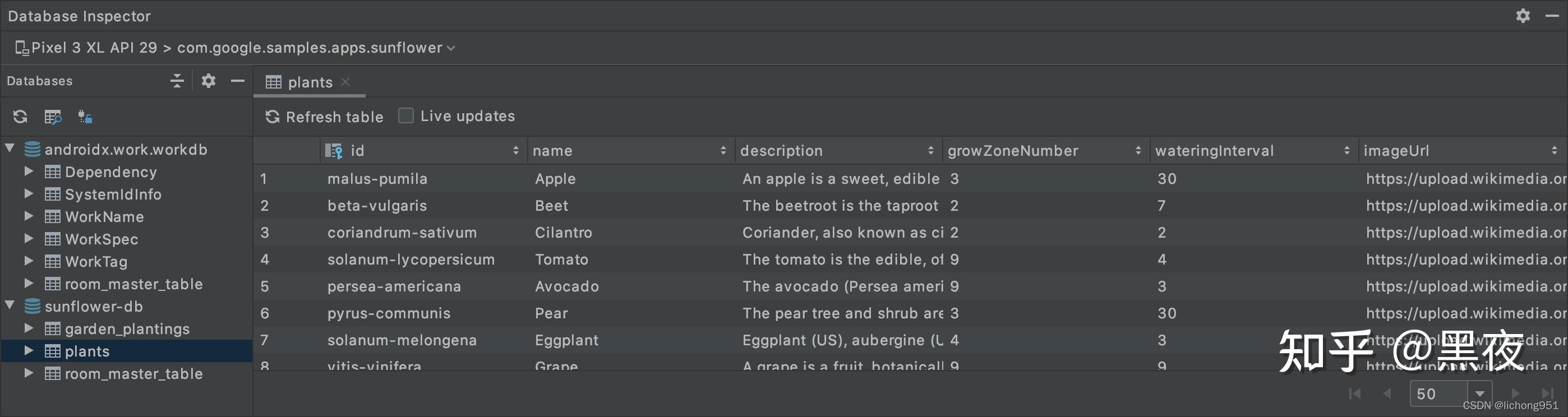Select the garden_plantings table
This screenshot has height=417, width=1568.
click(x=127, y=328)
